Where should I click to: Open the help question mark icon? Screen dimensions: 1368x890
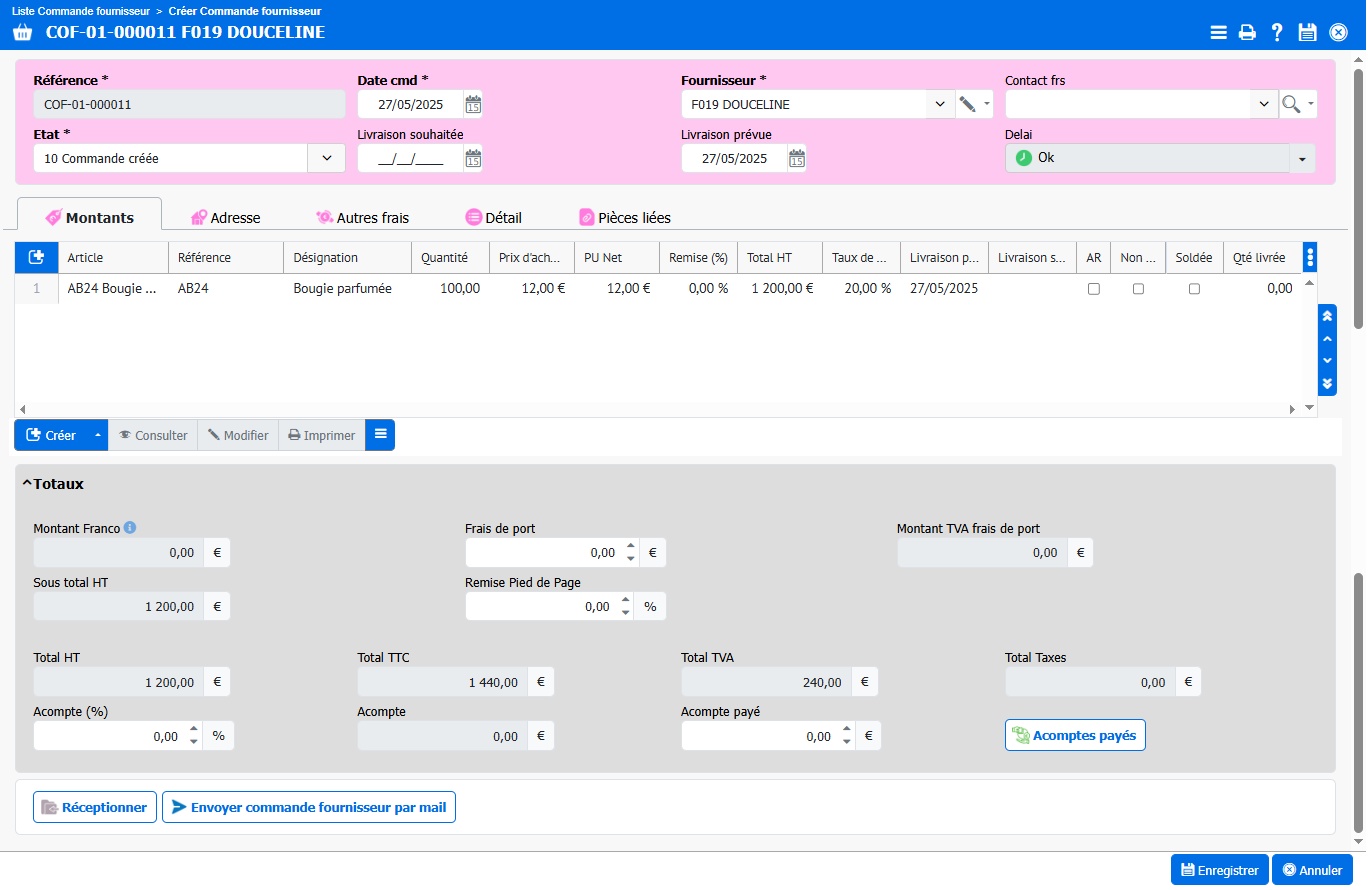(1277, 32)
